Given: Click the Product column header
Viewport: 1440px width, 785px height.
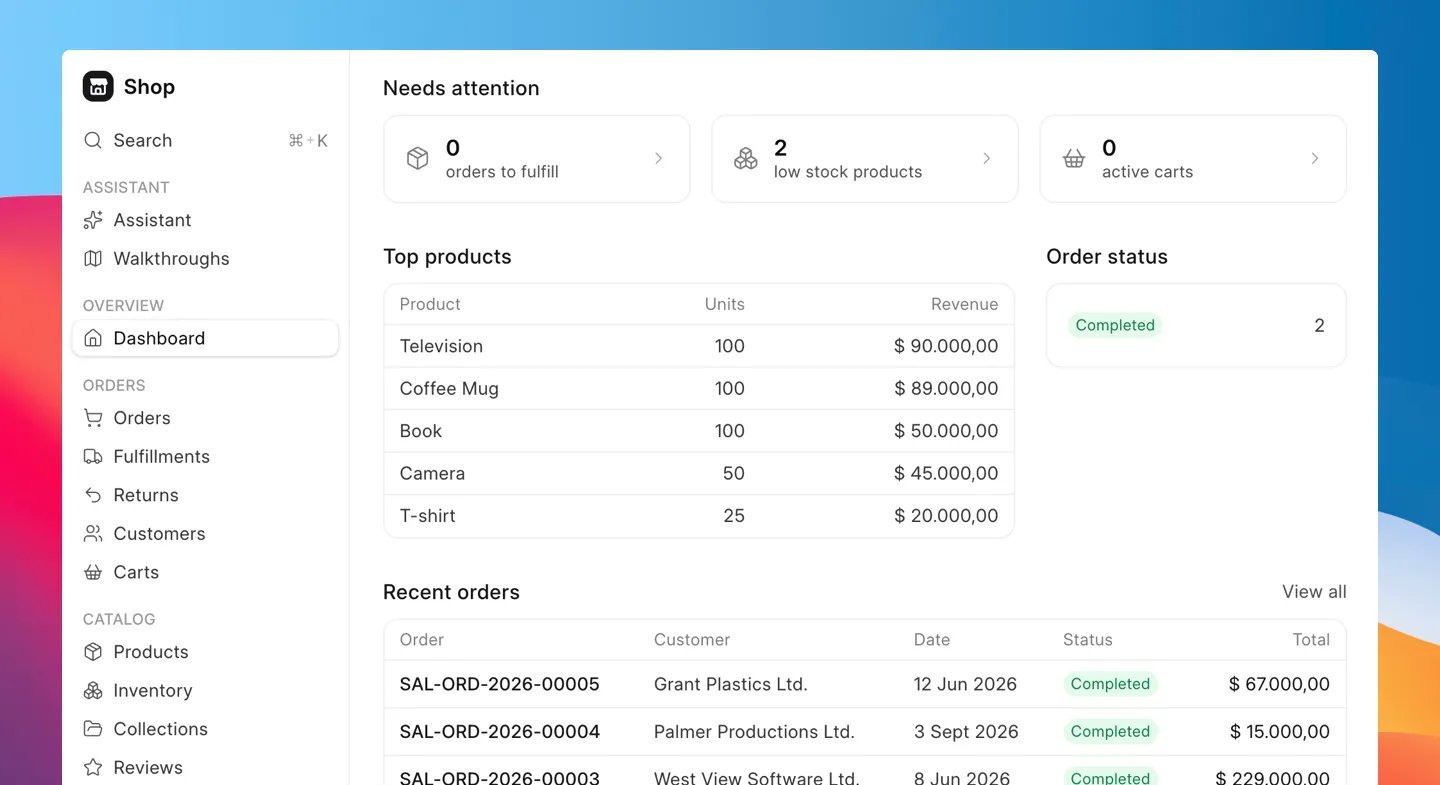Looking at the screenshot, I should [430, 304].
